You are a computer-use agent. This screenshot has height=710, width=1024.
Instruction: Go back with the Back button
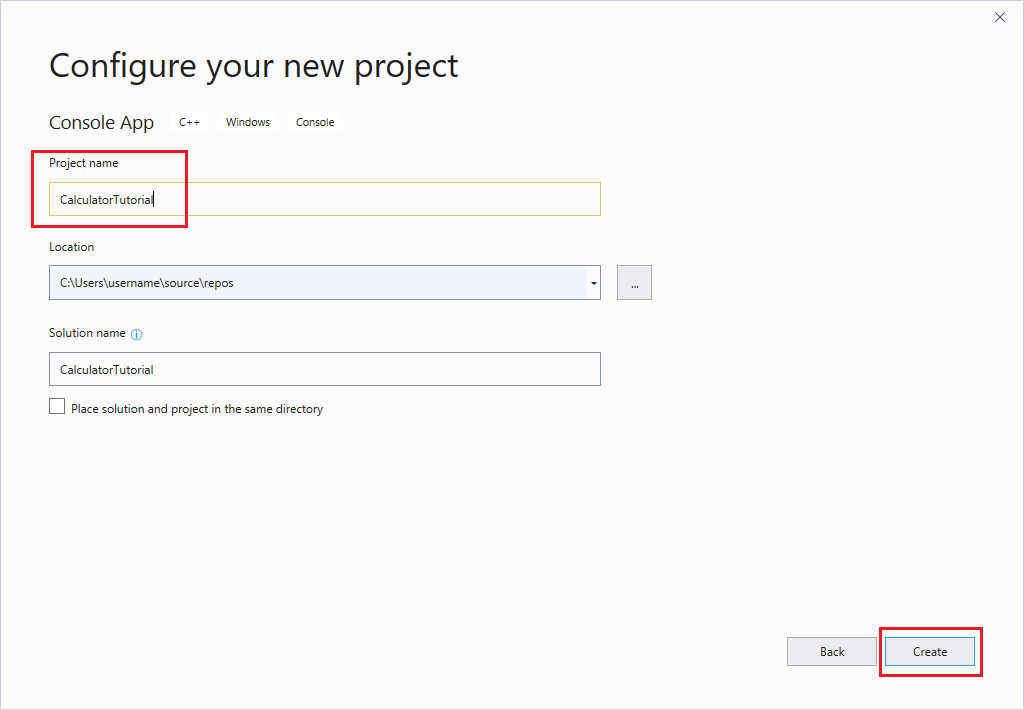click(831, 651)
